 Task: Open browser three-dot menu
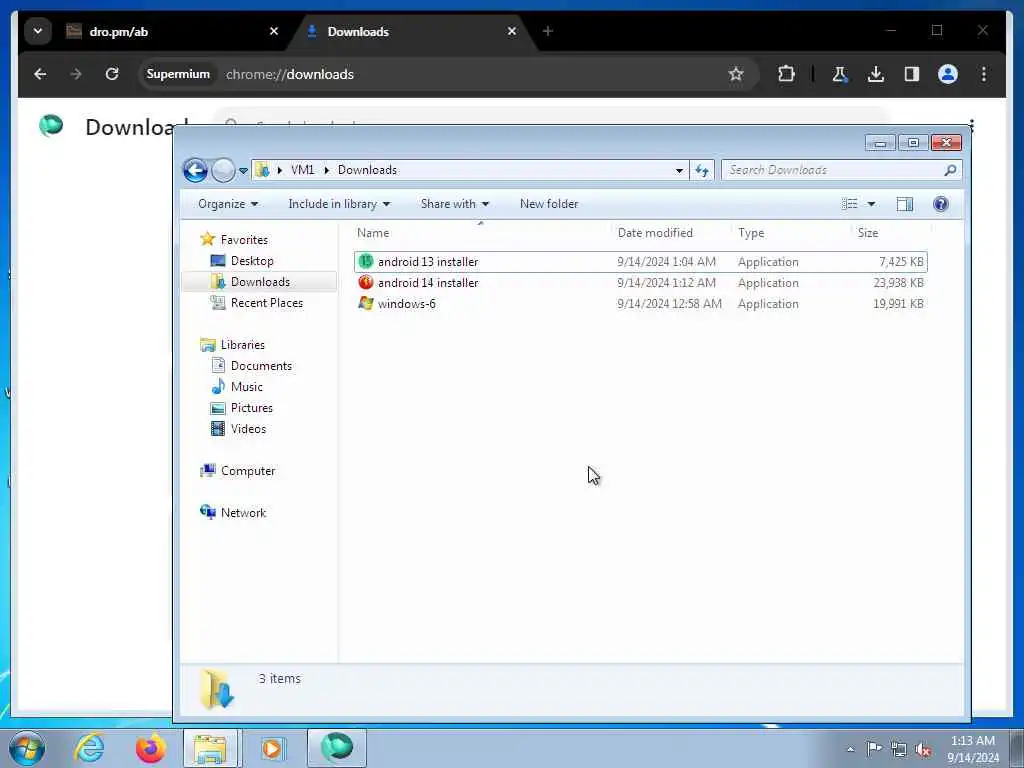click(x=984, y=74)
